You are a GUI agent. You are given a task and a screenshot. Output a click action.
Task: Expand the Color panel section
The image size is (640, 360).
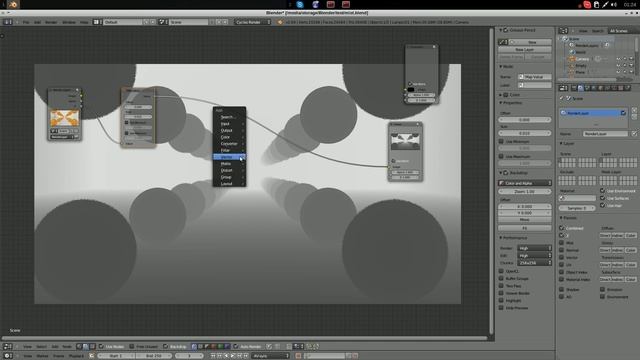click(x=501, y=95)
